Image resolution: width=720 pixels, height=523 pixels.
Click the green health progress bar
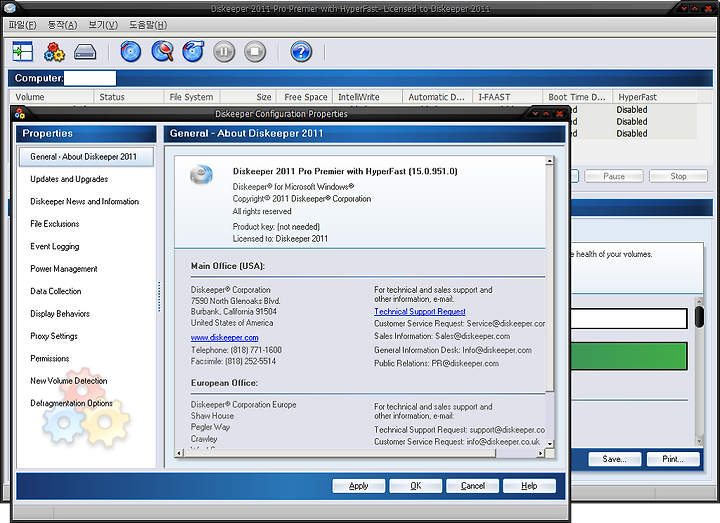tap(629, 356)
